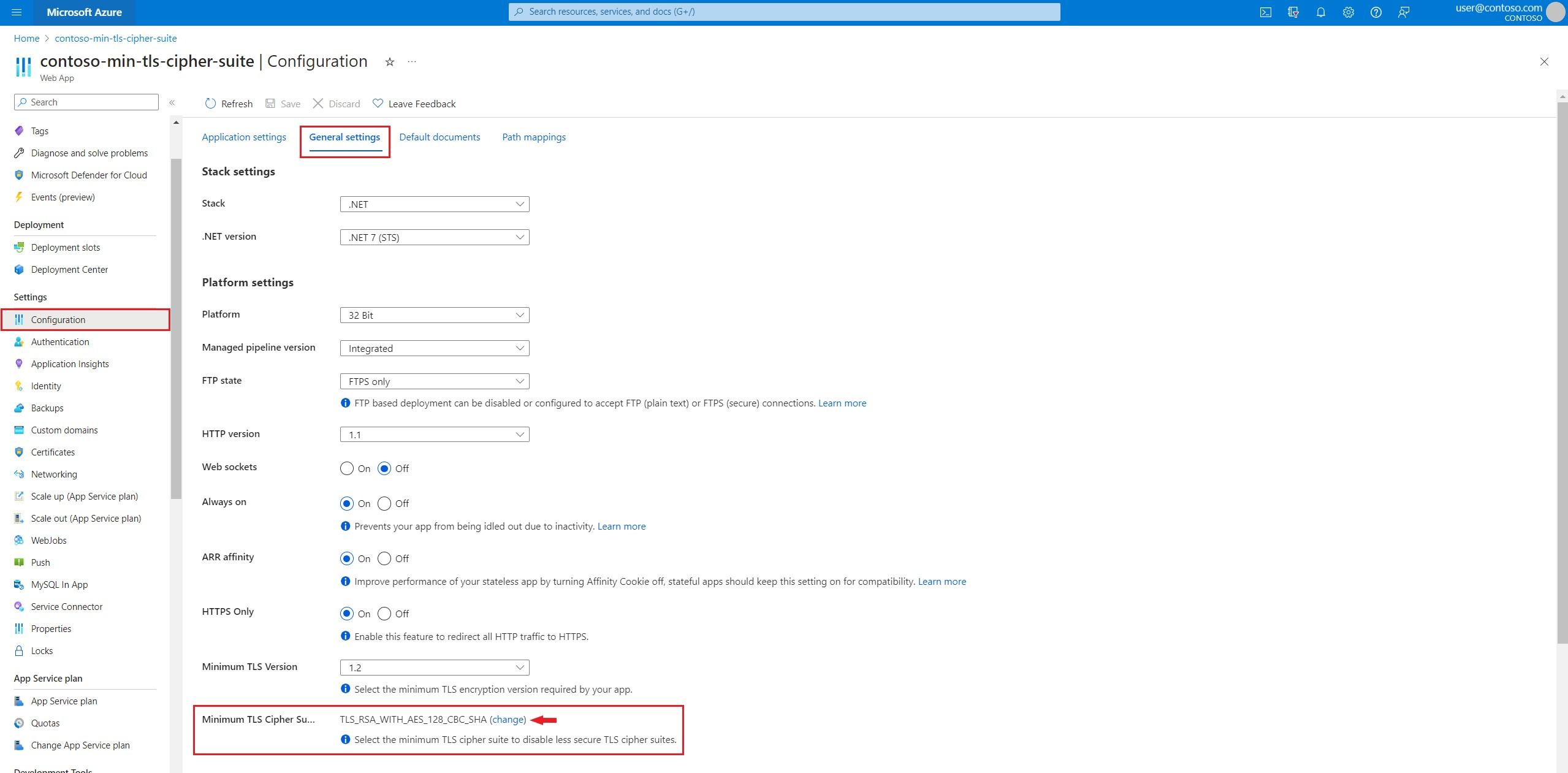
Task: Click the top resource search box
Action: (784, 12)
